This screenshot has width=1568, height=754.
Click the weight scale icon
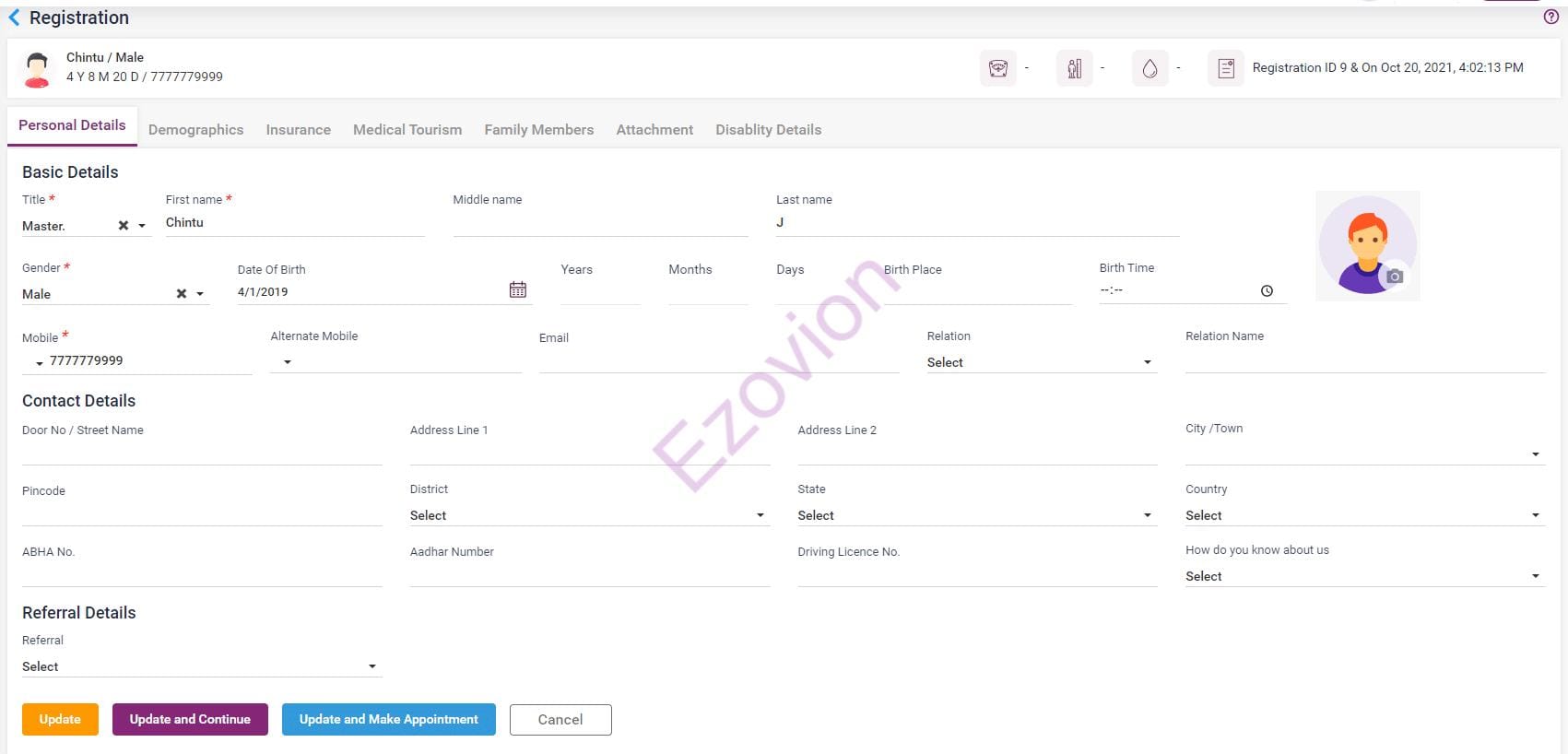(x=997, y=68)
